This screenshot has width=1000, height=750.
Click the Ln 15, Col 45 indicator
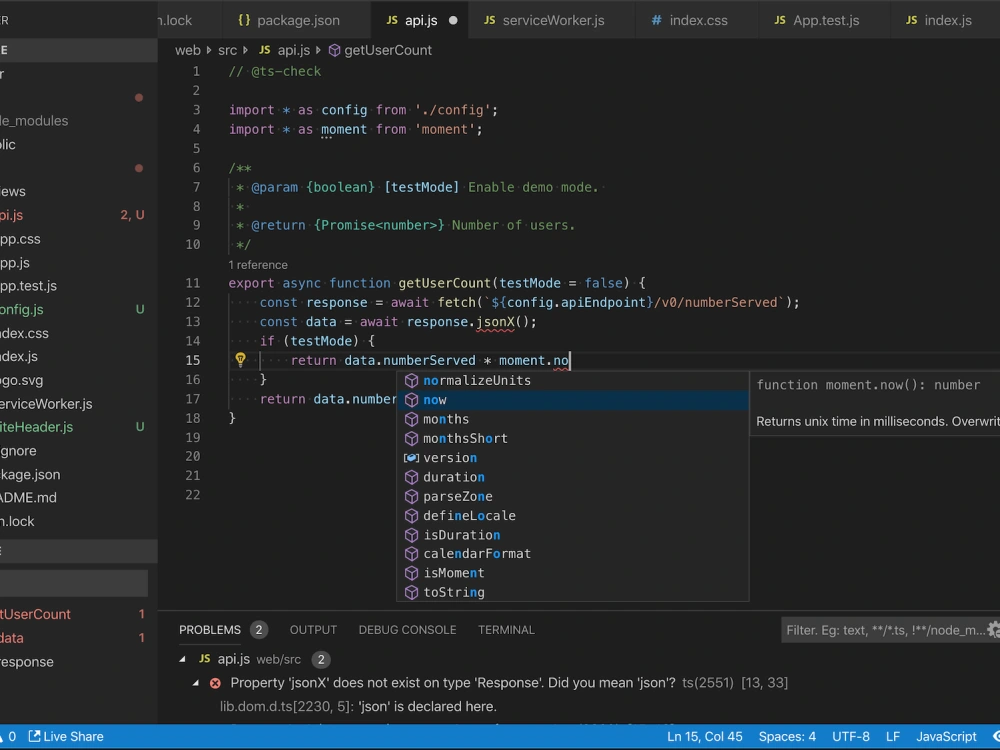click(x=705, y=737)
